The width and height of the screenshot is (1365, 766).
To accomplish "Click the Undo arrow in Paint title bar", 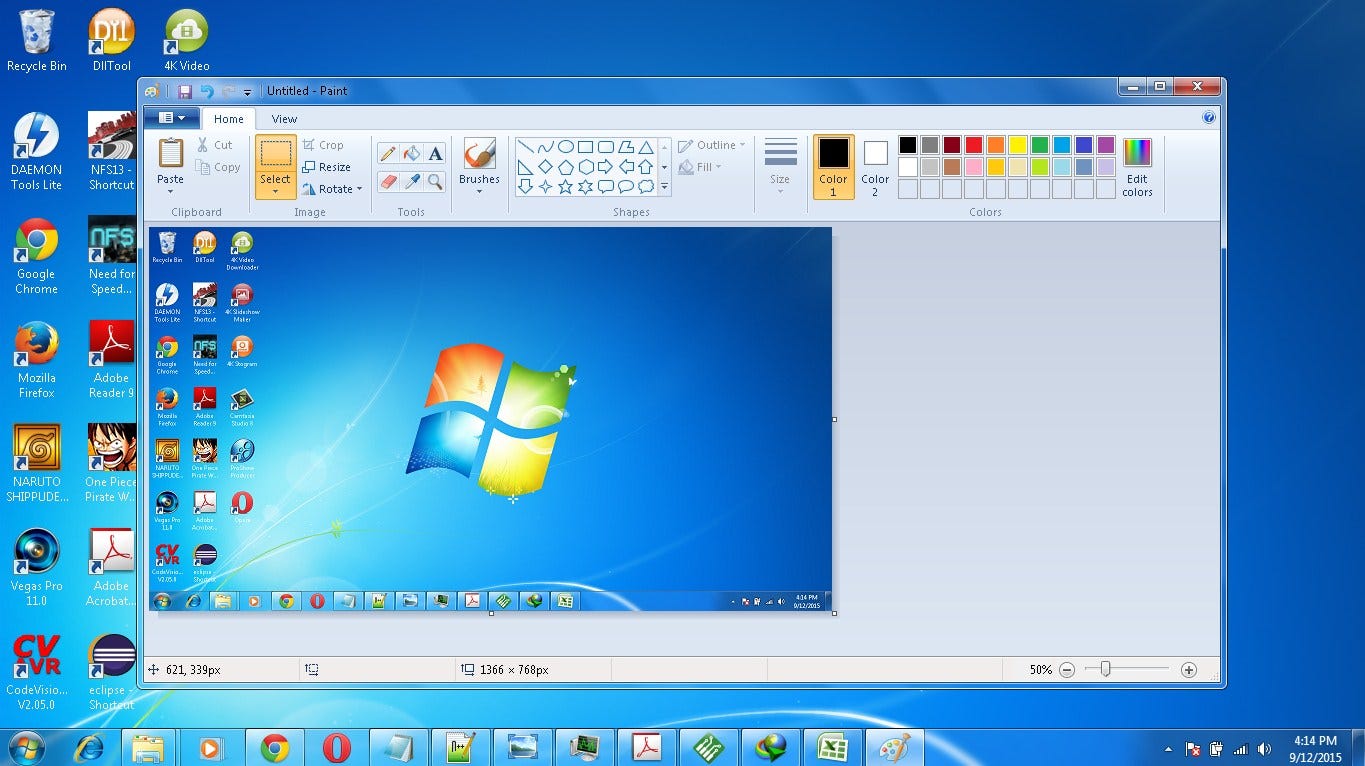I will tap(206, 91).
